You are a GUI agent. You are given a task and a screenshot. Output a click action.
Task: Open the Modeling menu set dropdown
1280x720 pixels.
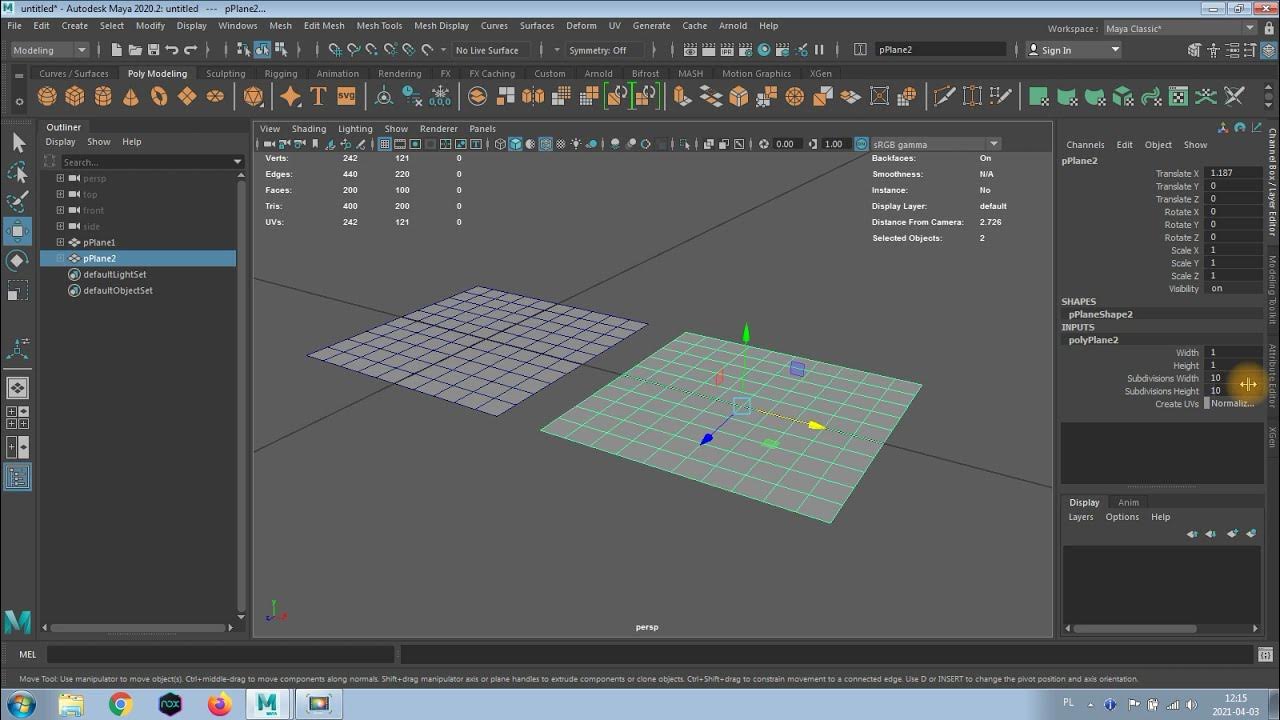[49, 50]
